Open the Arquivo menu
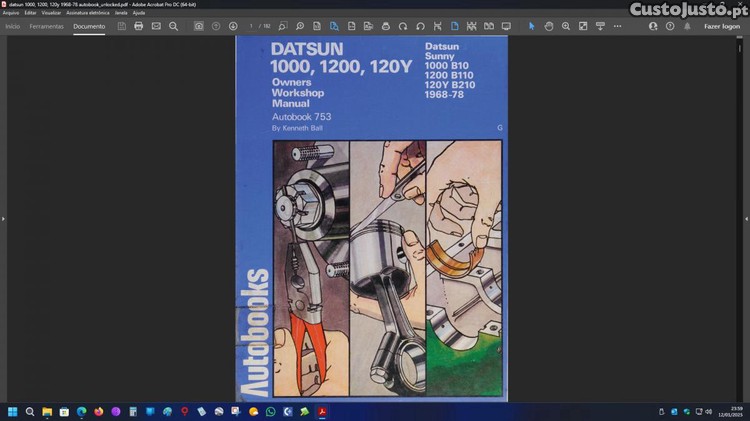 tap(11, 13)
